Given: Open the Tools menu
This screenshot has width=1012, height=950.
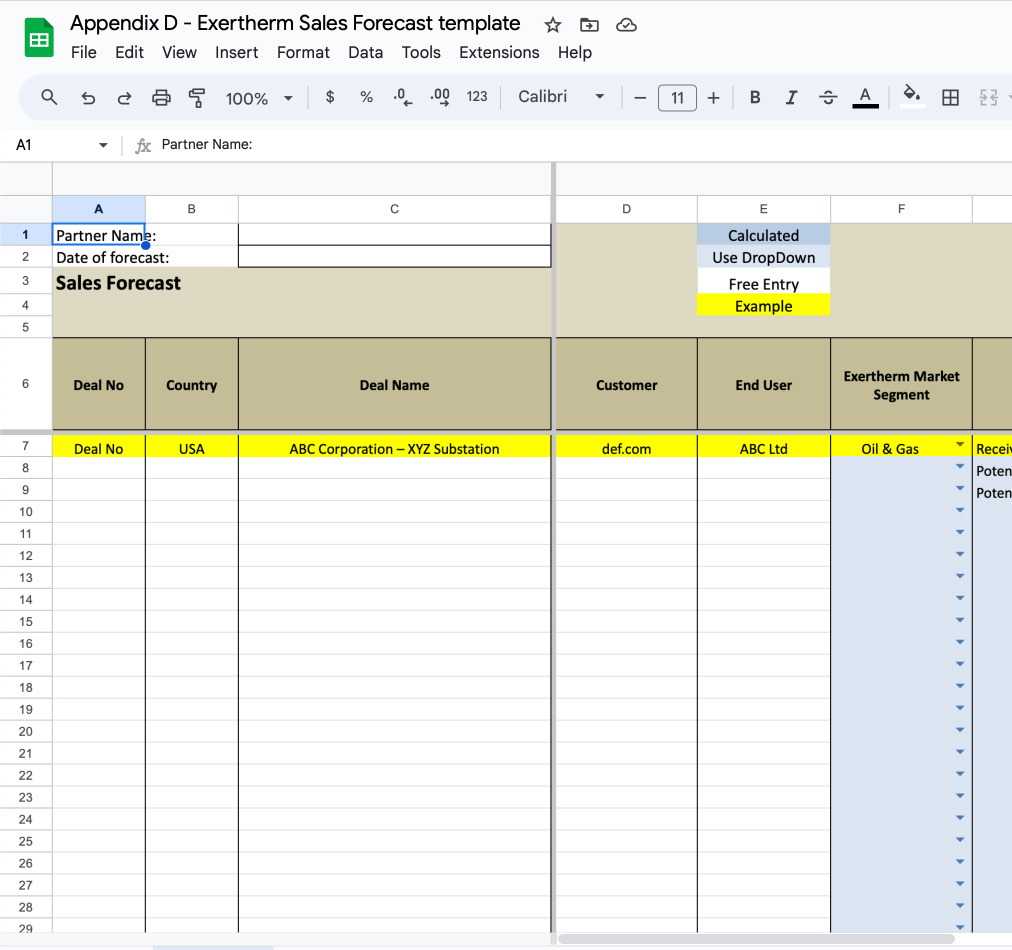Looking at the screenshot, I should coord(421,53).
